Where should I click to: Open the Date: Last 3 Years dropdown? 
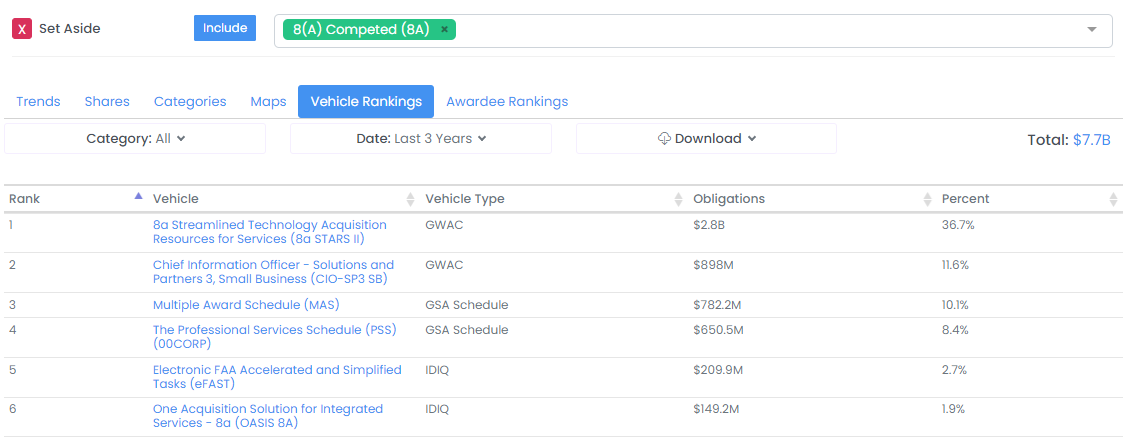point(421,138)
